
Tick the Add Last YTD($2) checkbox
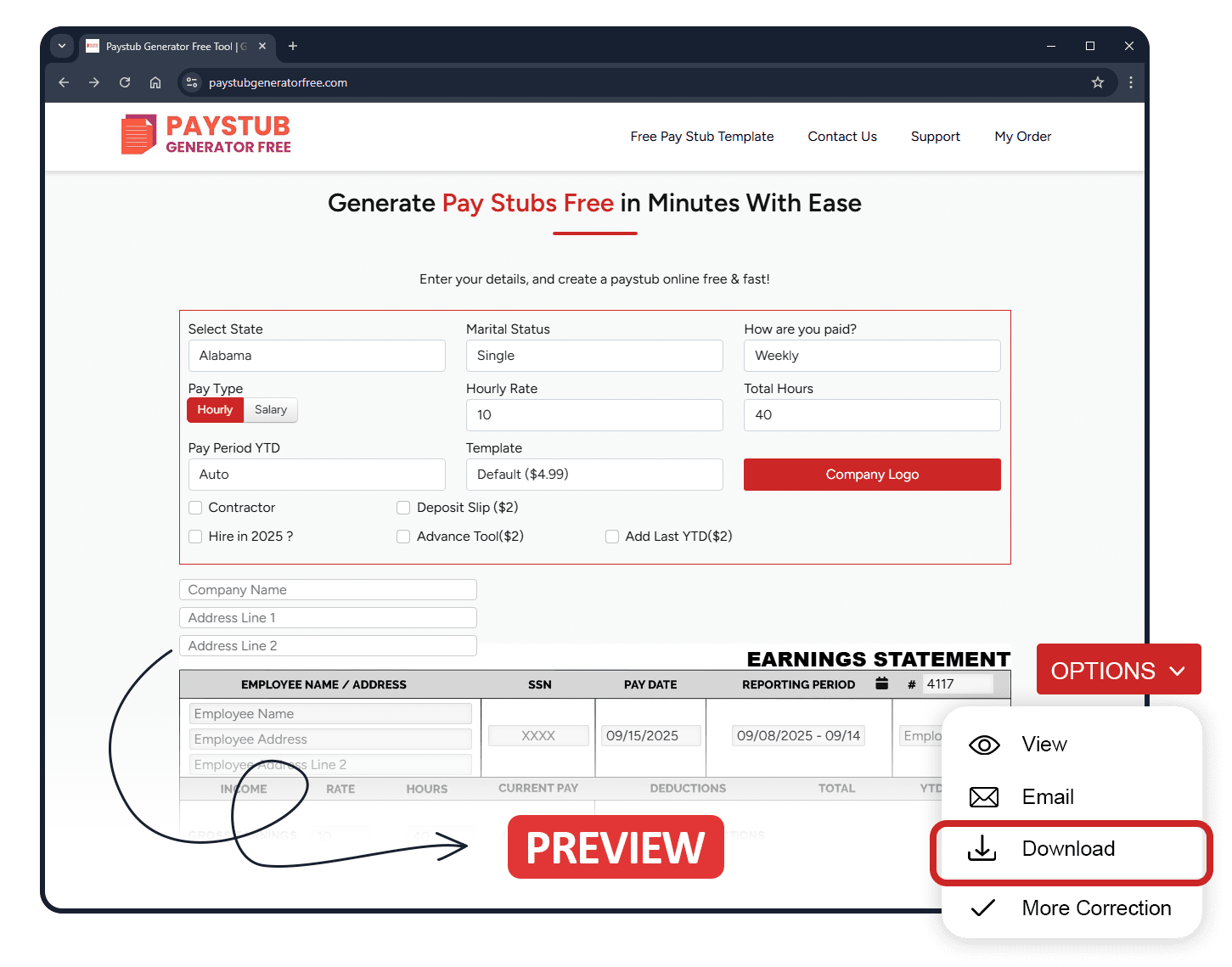click(612, 537)
